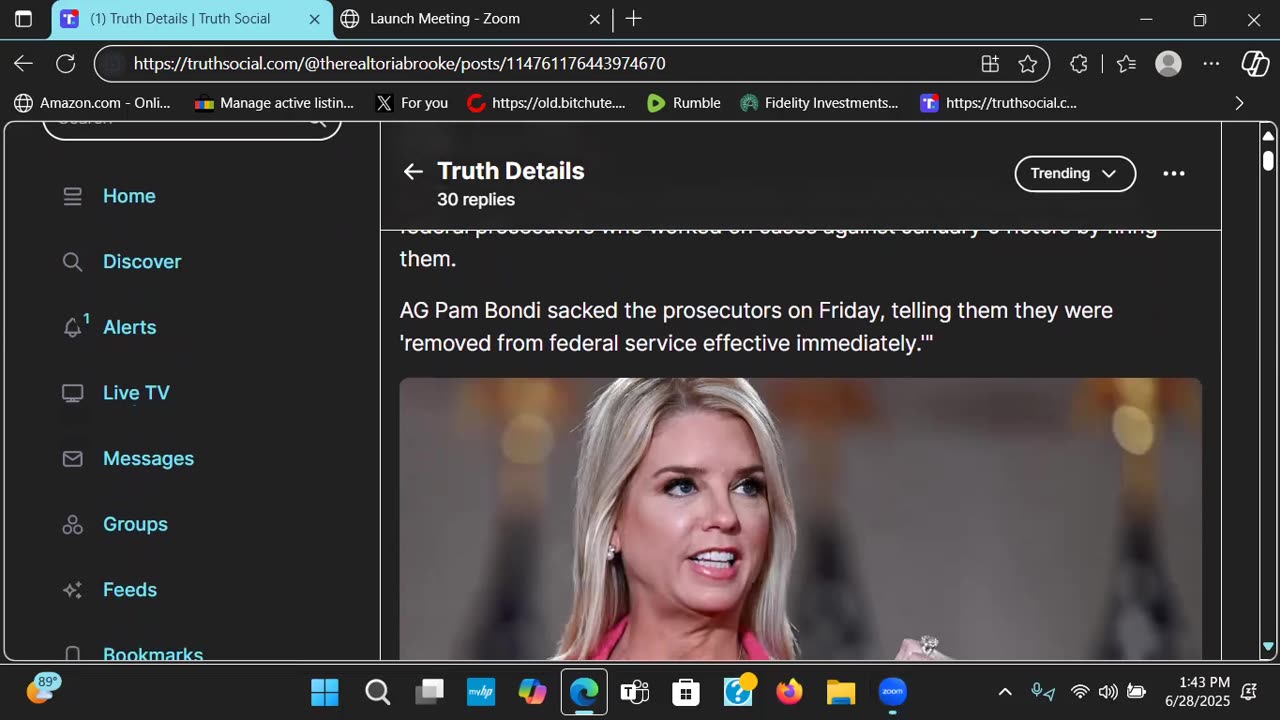Open Microsoft Teams on the taskbar
Viewport: 1280px width, 720px height.
[635, 692]
